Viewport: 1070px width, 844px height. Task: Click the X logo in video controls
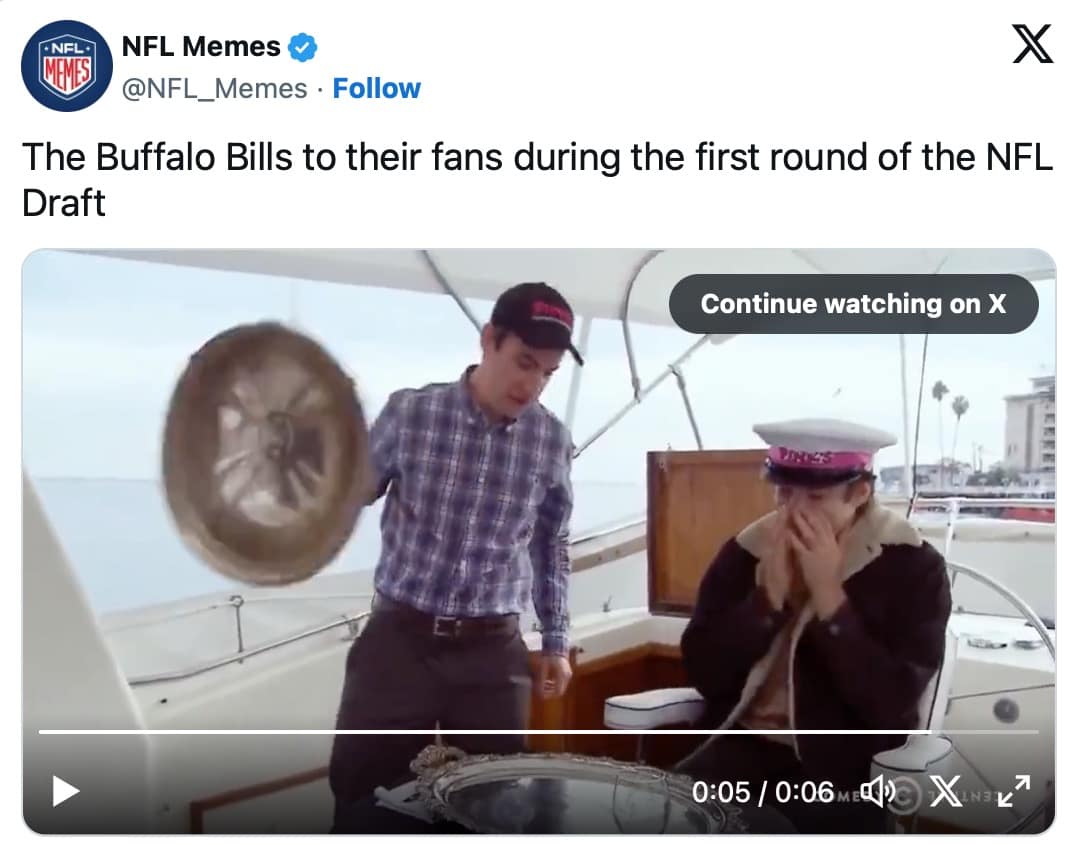tap(946, 792)
